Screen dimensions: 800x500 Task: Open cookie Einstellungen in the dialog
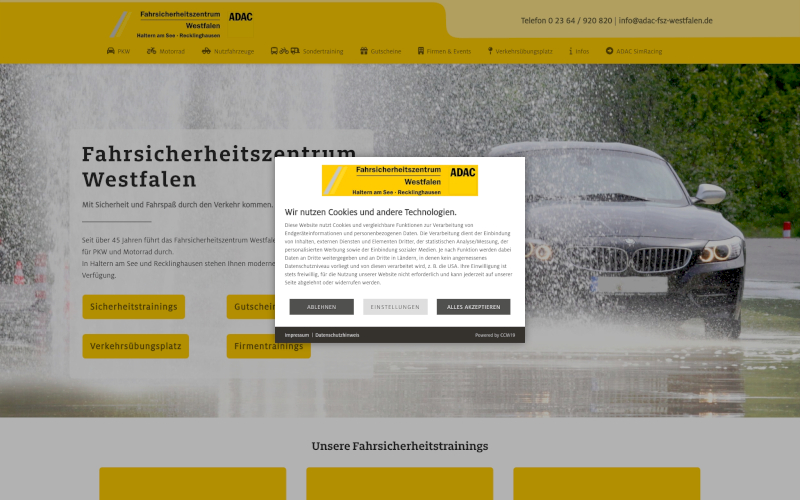(395, 307)
